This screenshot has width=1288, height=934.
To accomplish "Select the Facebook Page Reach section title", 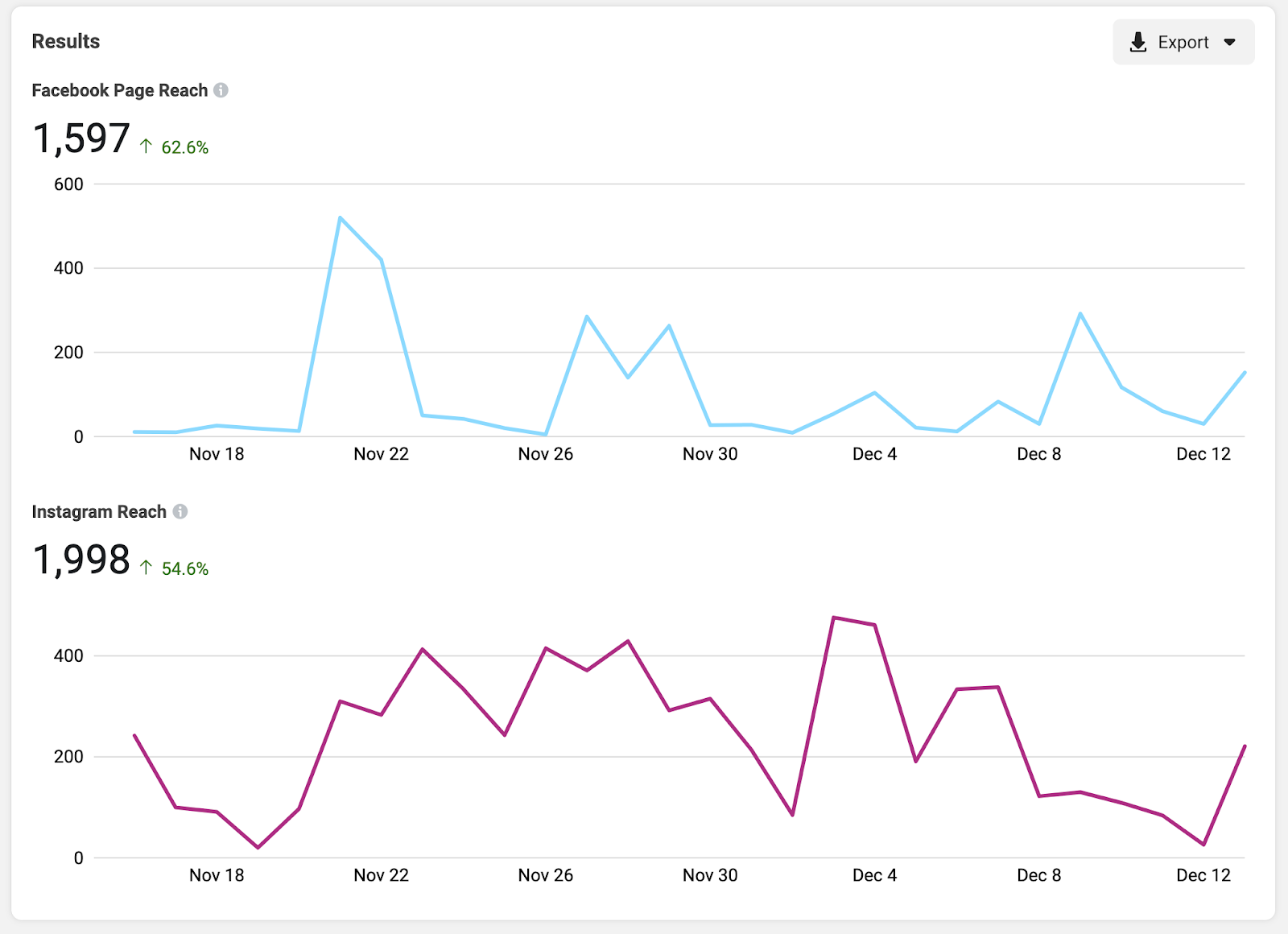I will [x=119, y=91].
